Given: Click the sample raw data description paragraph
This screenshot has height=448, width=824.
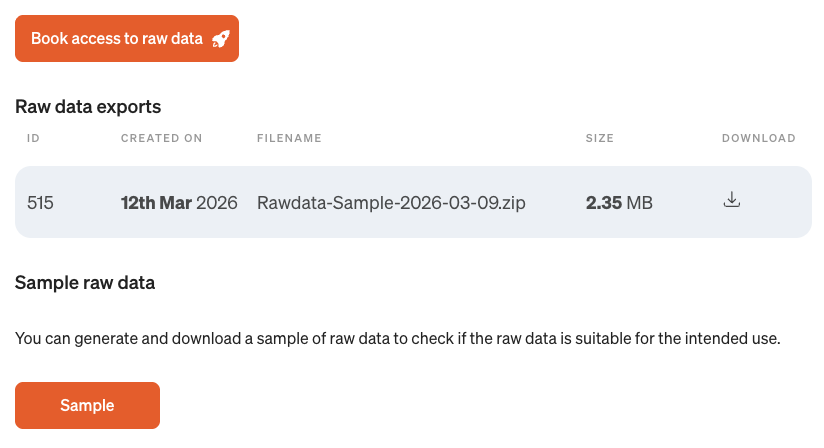Looking at the screenshot, I should [397, 339].
